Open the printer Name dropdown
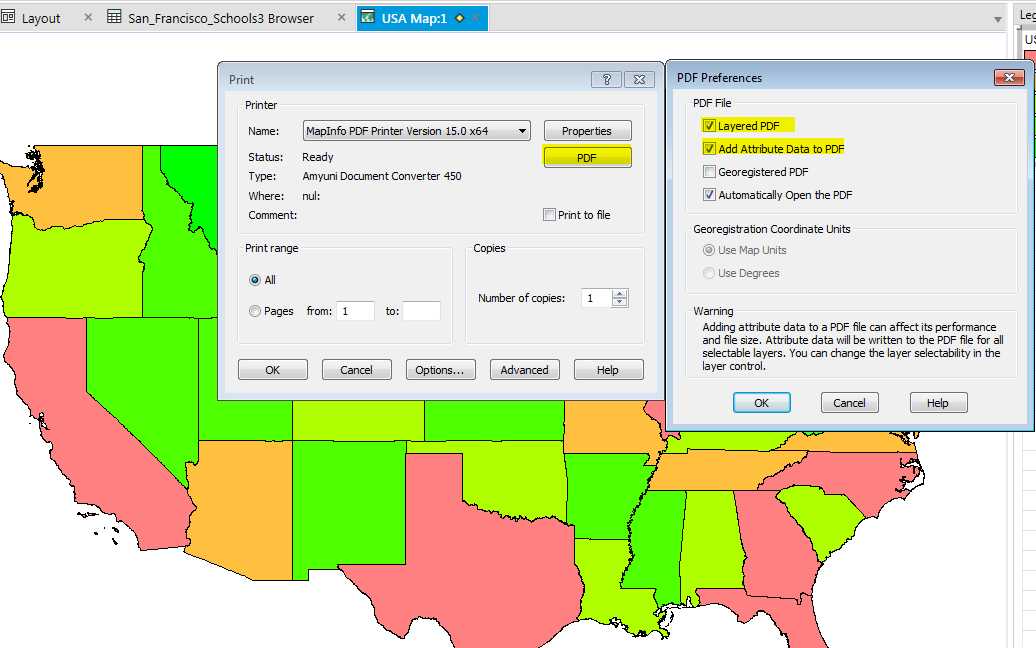The image size is (1036, 648). tap(522, 131)
